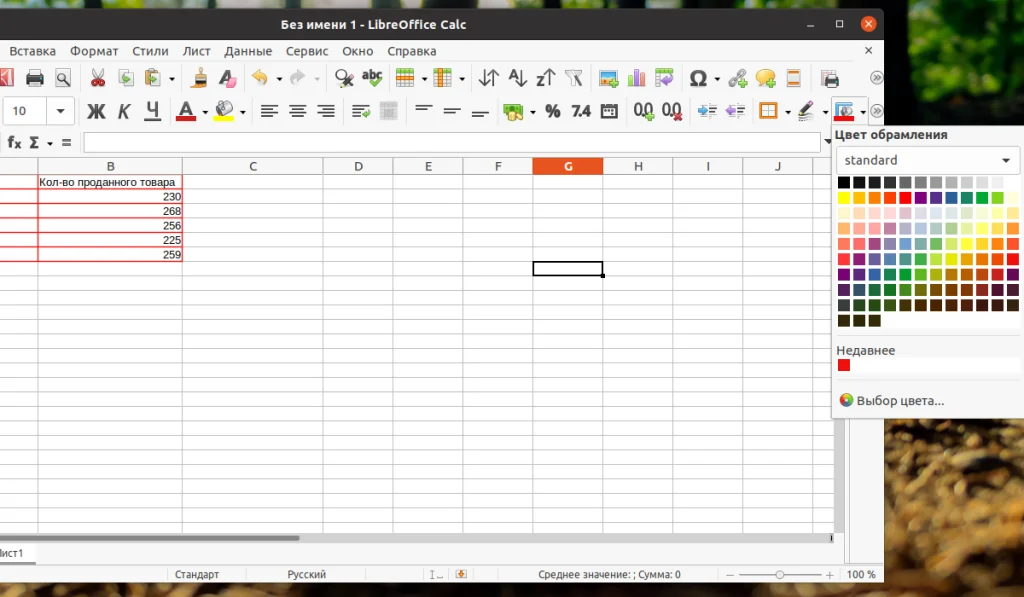Image resolution: width=1024 pixels, height=597 pixels.
Task: Enable center text alignment
Action: [x=297, y=112]
